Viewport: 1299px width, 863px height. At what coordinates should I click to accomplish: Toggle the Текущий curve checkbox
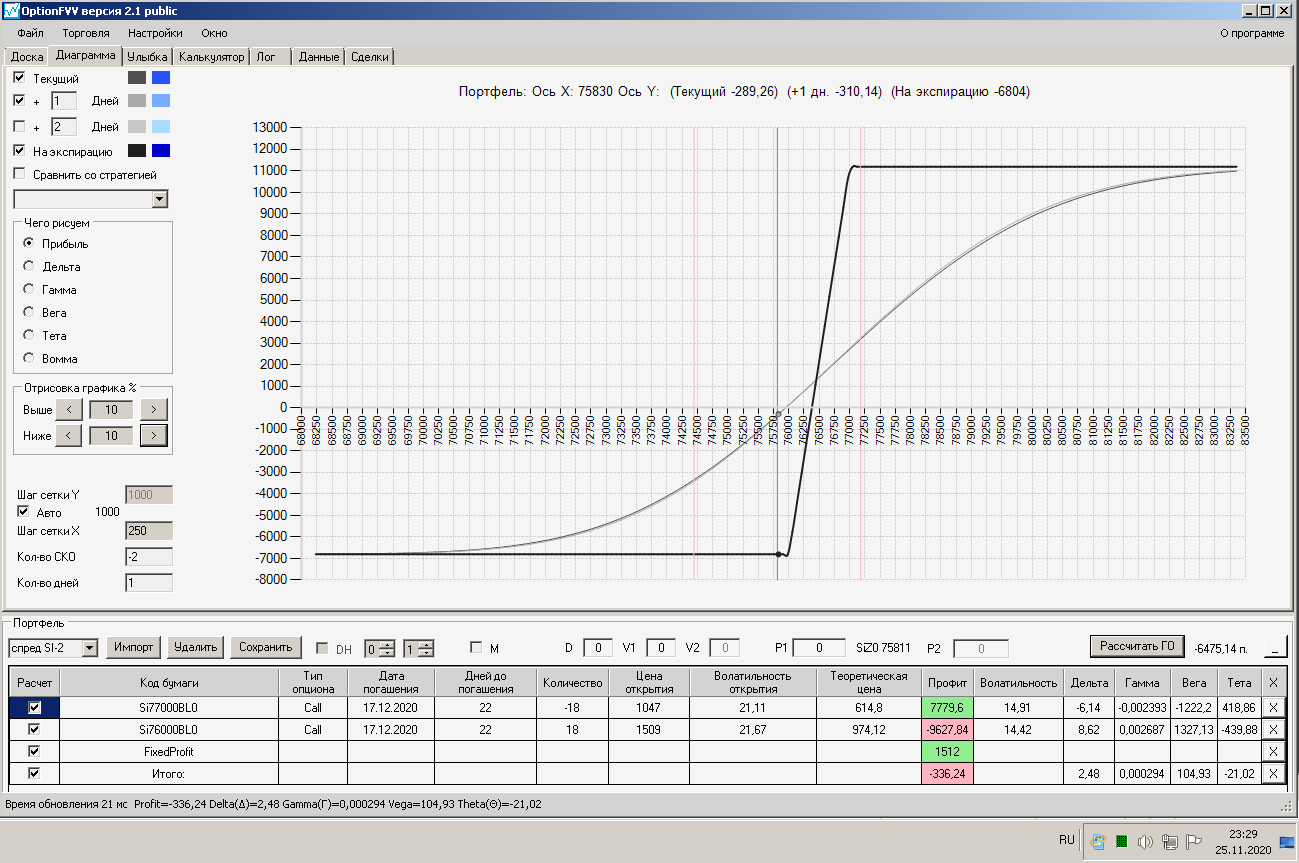20,77
